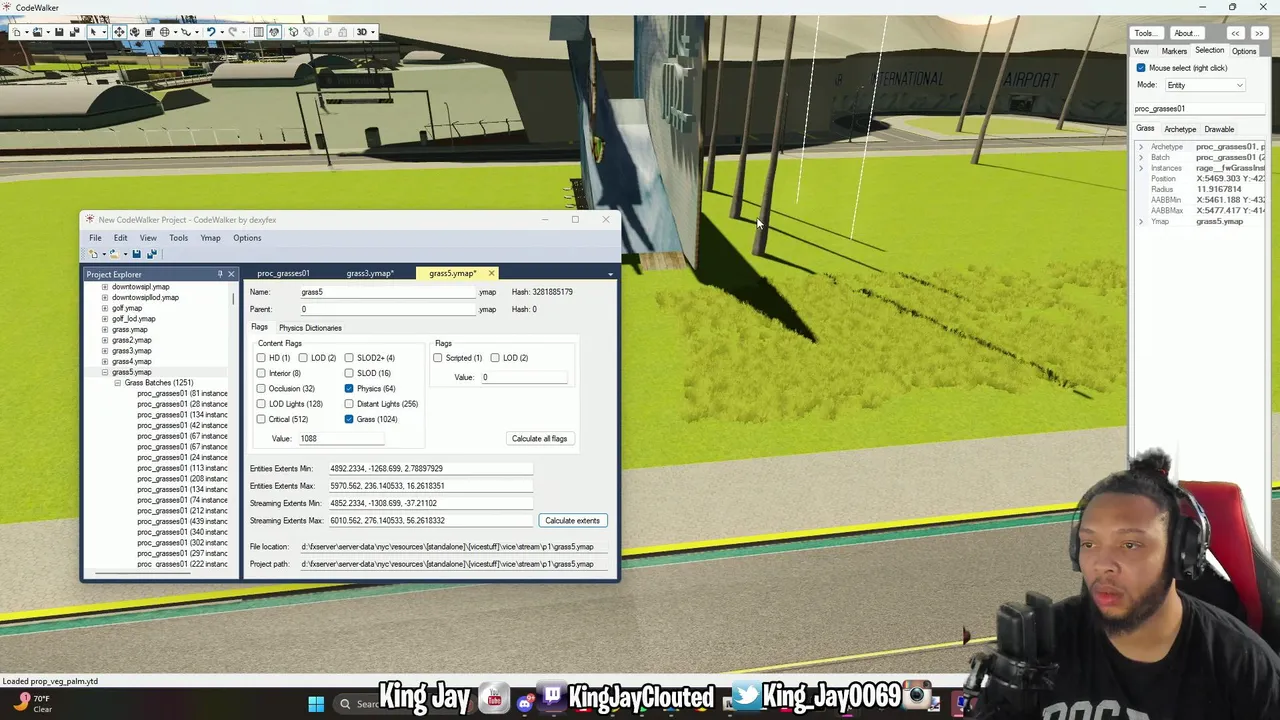Click the Calculate extents button
This screenshot has width=1280, height=720.
click(x=572, y=520)
